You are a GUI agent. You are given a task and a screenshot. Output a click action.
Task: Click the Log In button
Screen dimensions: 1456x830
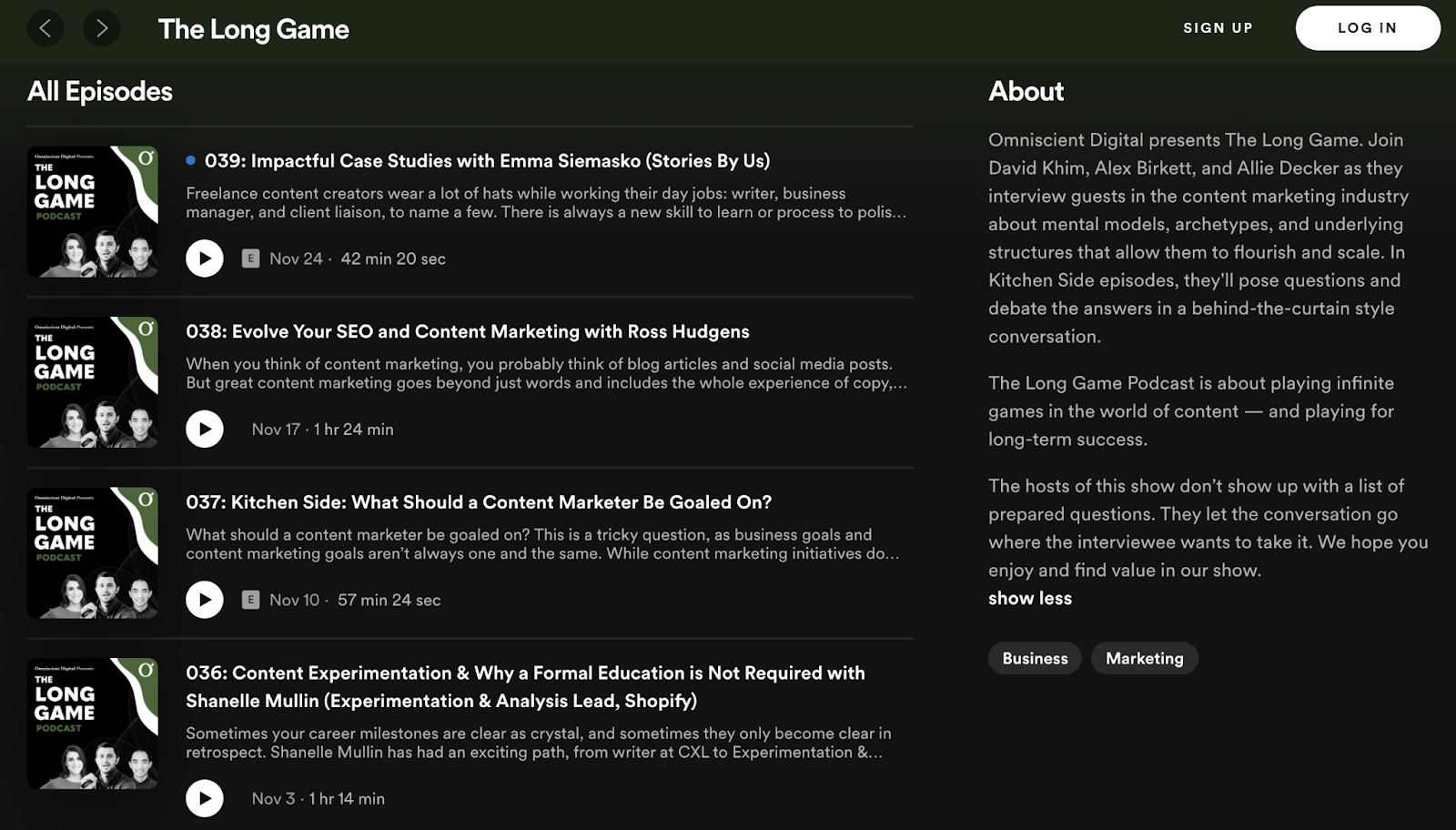[x=1367, y=28]
